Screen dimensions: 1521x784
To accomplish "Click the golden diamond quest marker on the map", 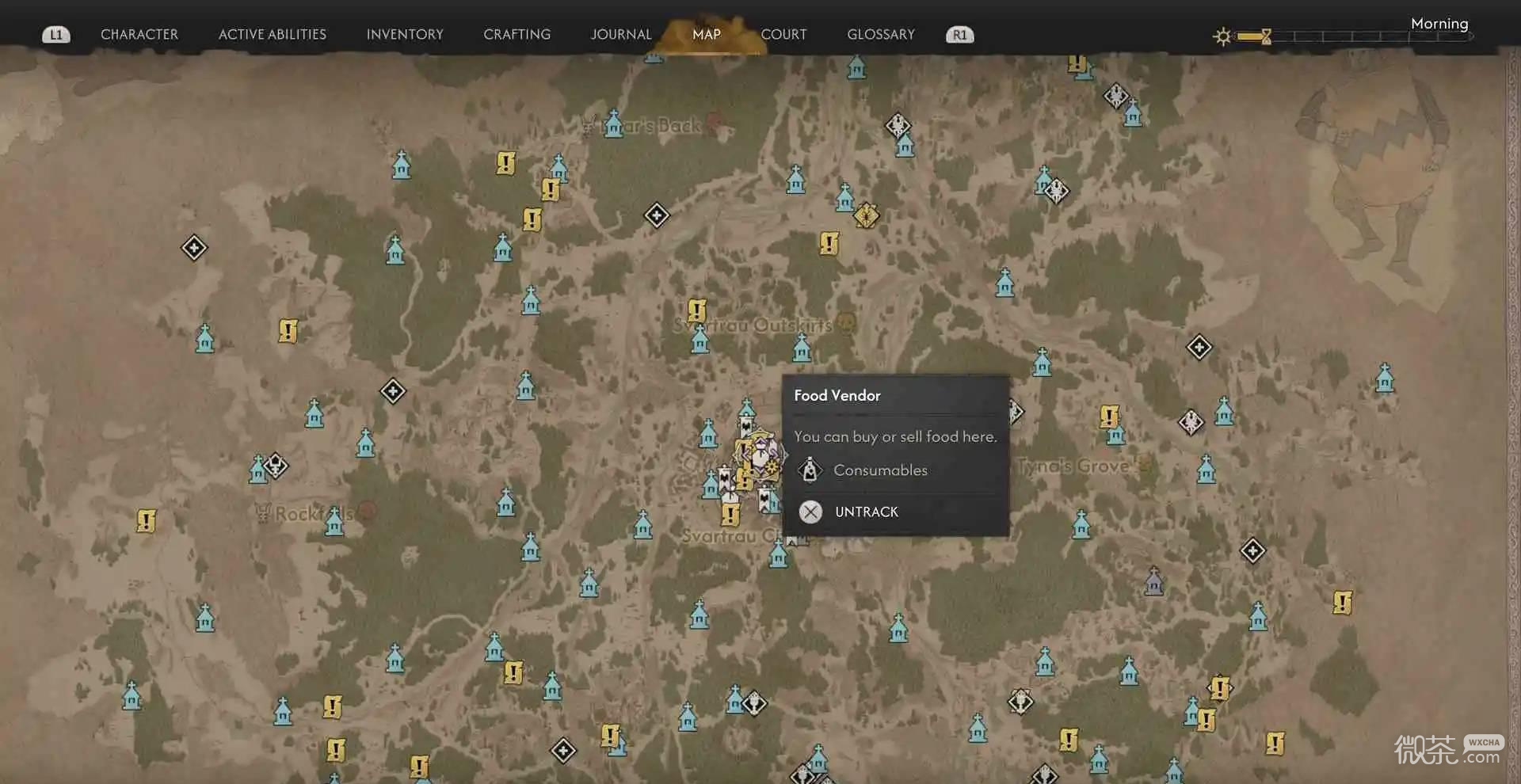I will pyautogui.click(x=866, y=215).
